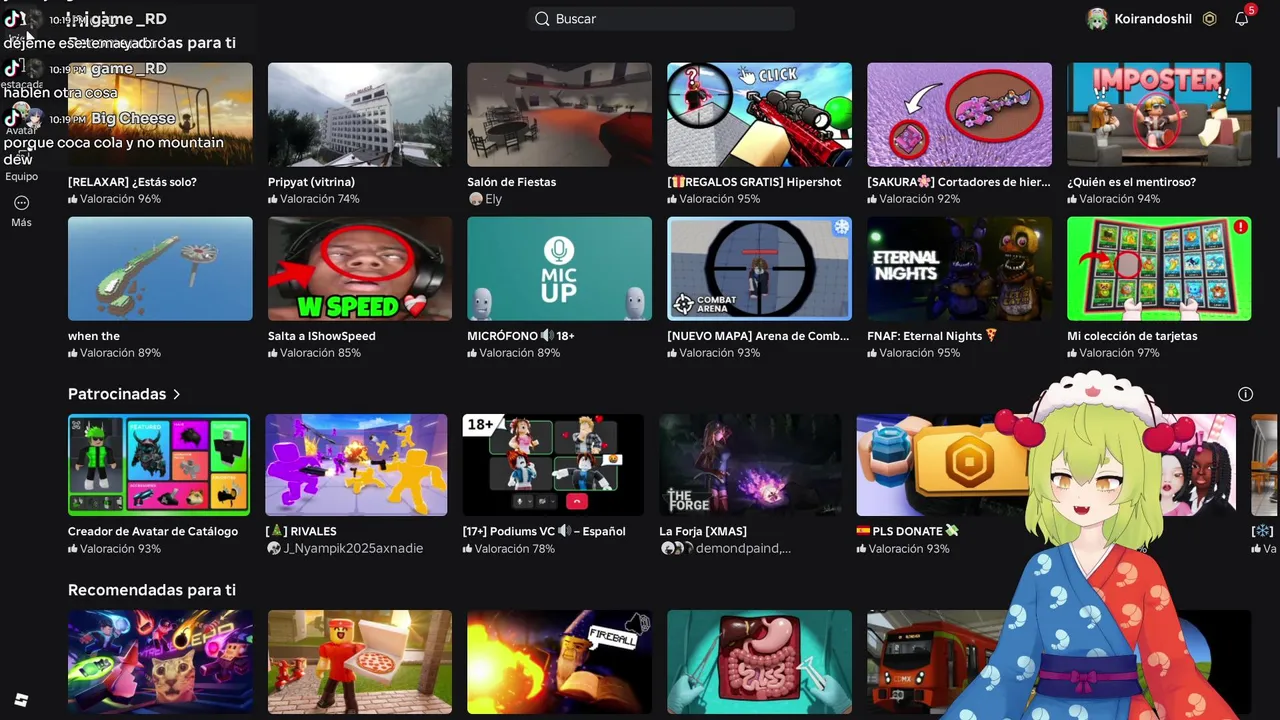Click the Roblox logo icon at bottom-left
1280x720 pixels.
(x=21, y=700)
